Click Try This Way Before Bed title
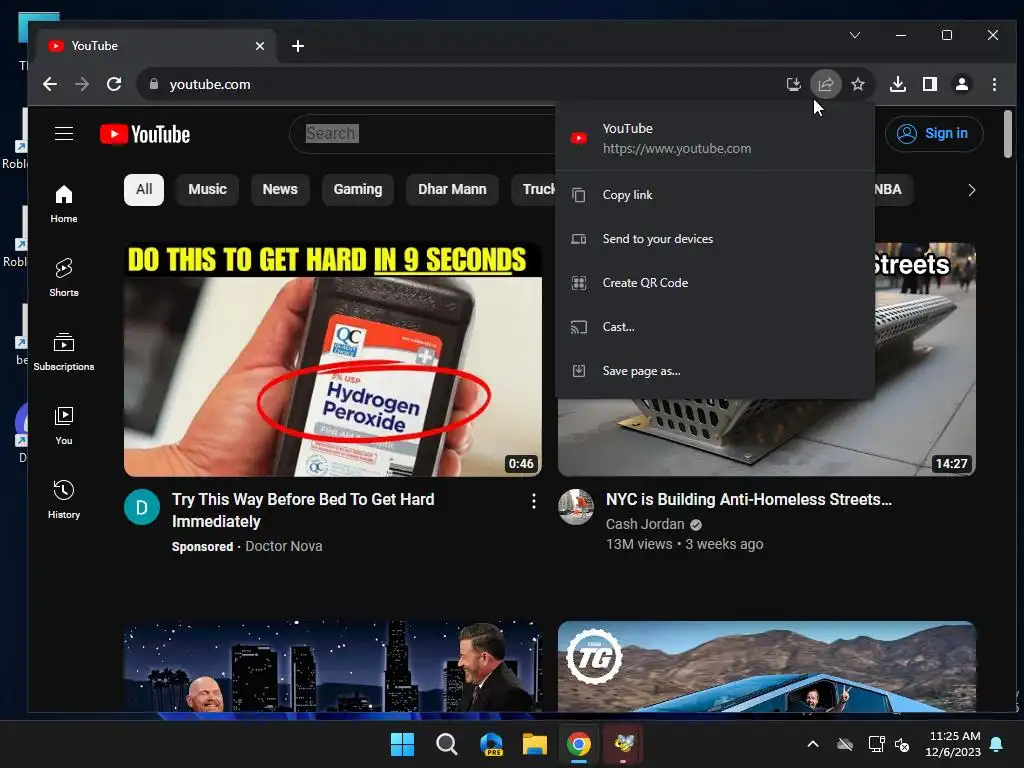The height and width of the screenshot is (768, 1024). click(303, 510)
